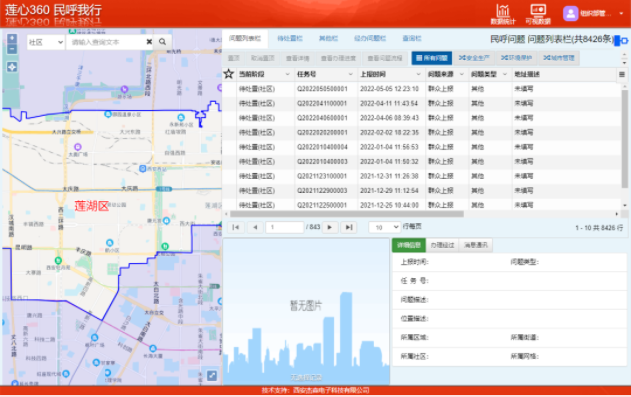Select row with task Q2022020200001
The height and width of the screenshot is (397, 631).
[422, 132]
